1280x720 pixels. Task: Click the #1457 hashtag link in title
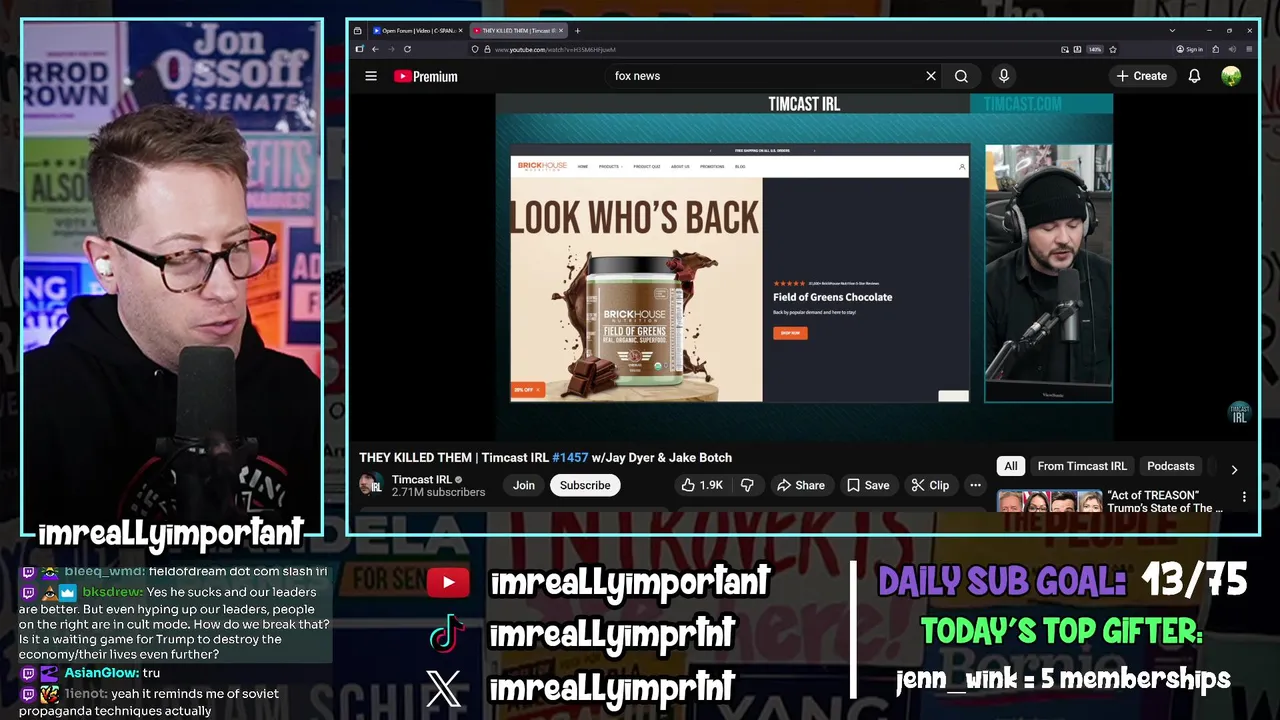point(570,457)
